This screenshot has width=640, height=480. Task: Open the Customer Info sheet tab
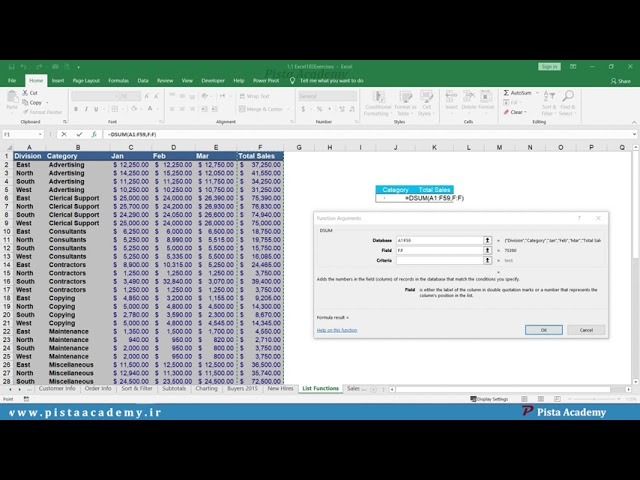tap(57, 389)
